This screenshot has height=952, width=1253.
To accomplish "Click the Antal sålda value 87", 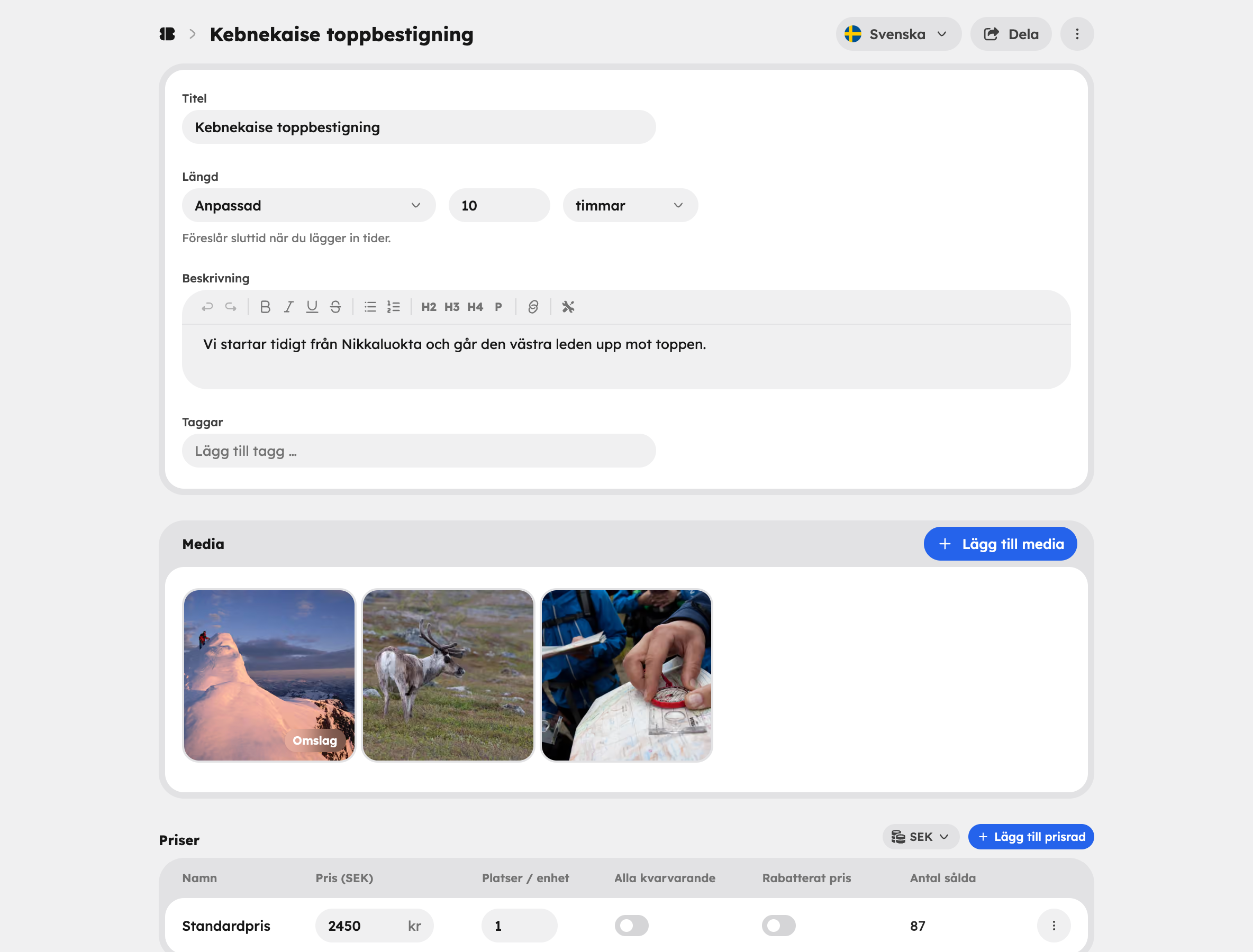I will click(918, 926).
